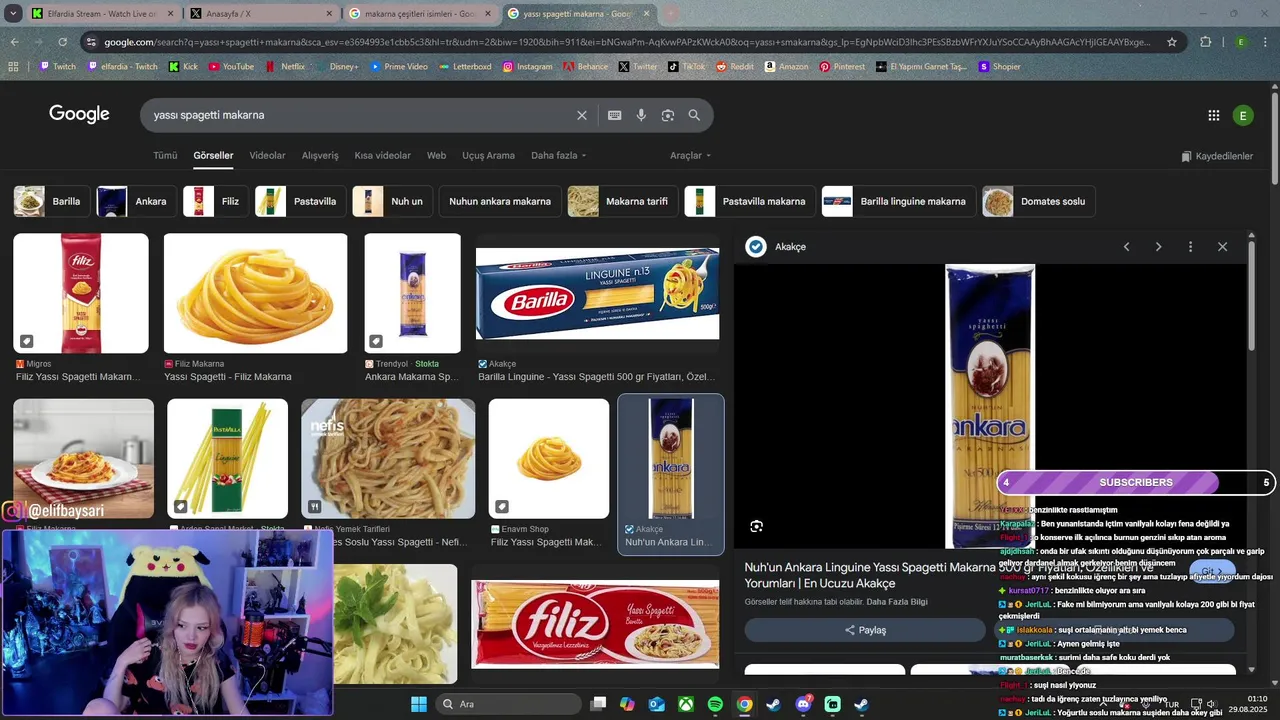Switch to the Alışveriş tab
This screenshot has height=720, width=1280.
coord(320,156)
